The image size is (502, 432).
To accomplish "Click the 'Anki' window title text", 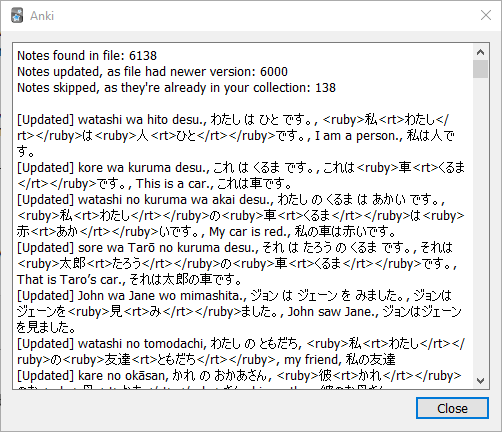I will 42,16.
